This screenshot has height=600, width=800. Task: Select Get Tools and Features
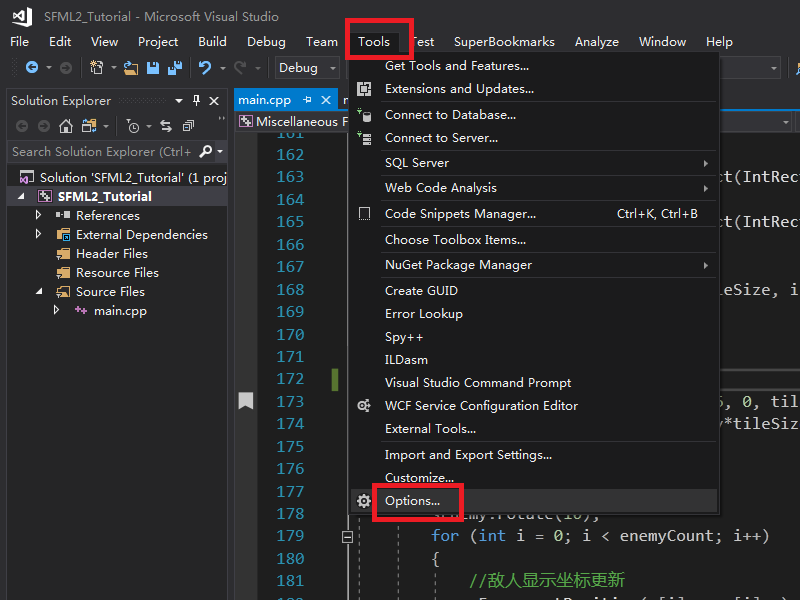(534, 66)
